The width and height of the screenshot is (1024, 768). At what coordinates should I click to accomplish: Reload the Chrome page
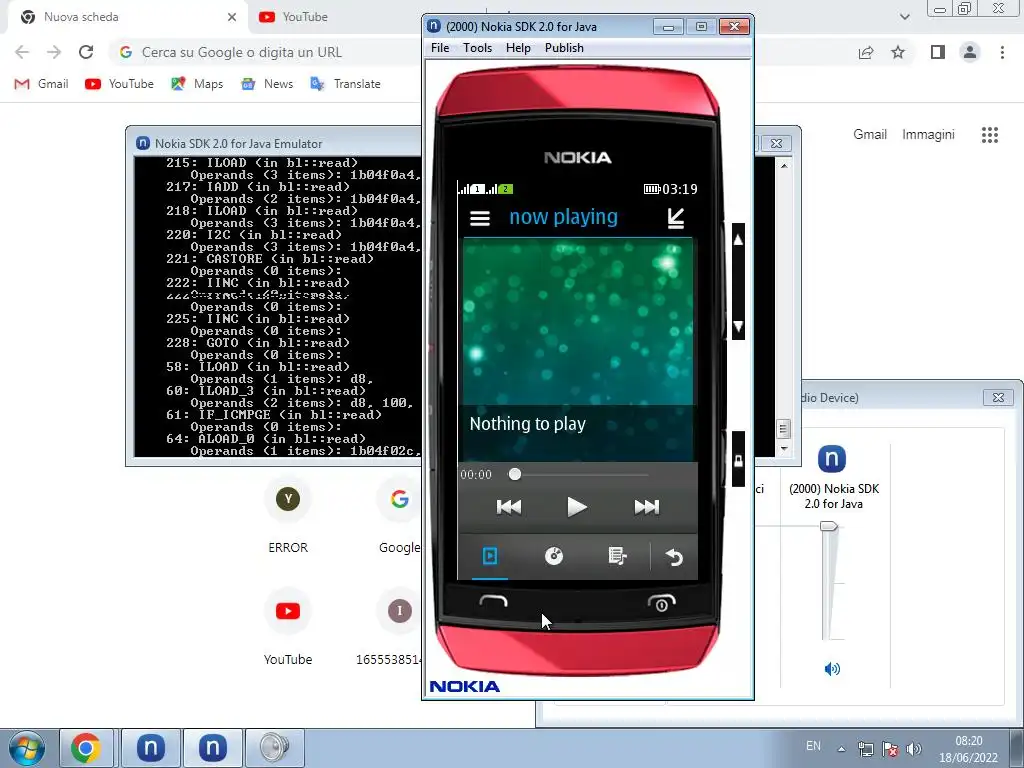pos(86,52)
